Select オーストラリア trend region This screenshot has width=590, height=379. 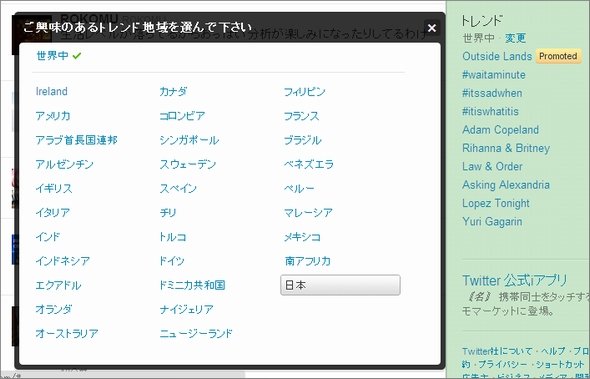(67, 333)
